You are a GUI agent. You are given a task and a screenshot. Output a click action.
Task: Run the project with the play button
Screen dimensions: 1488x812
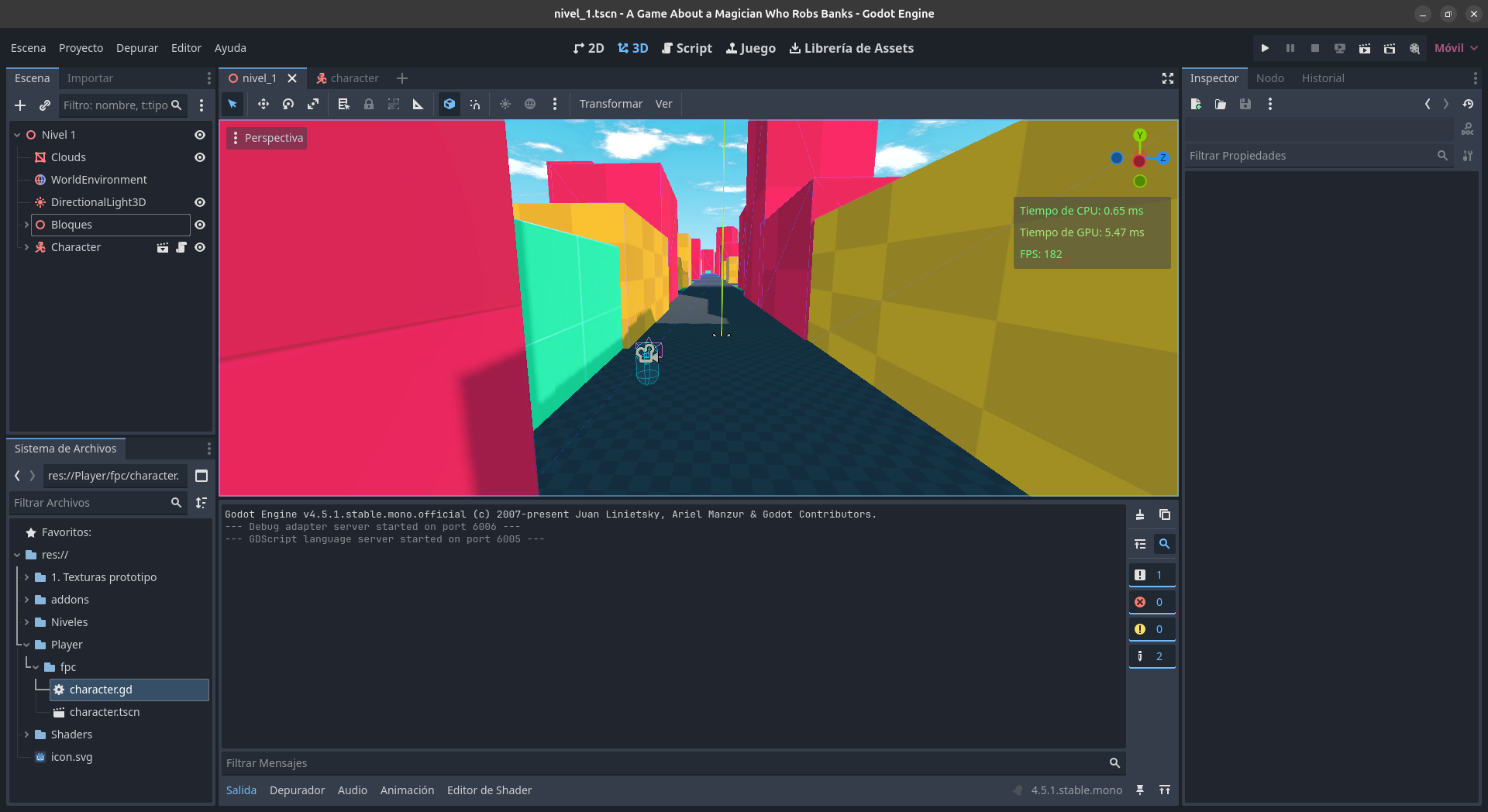pos(1265,48)
